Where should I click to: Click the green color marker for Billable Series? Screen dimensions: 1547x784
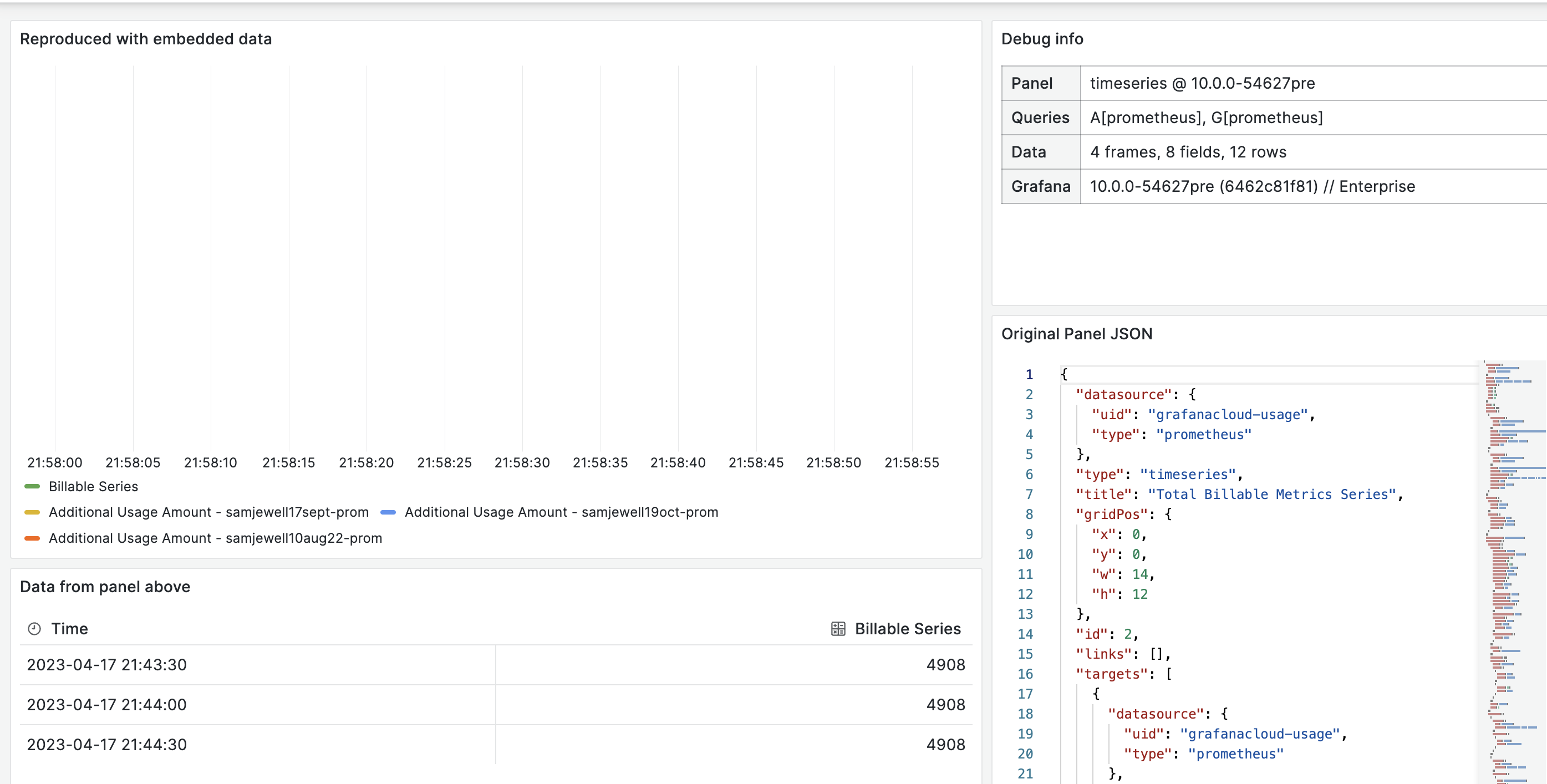[31, 486]
